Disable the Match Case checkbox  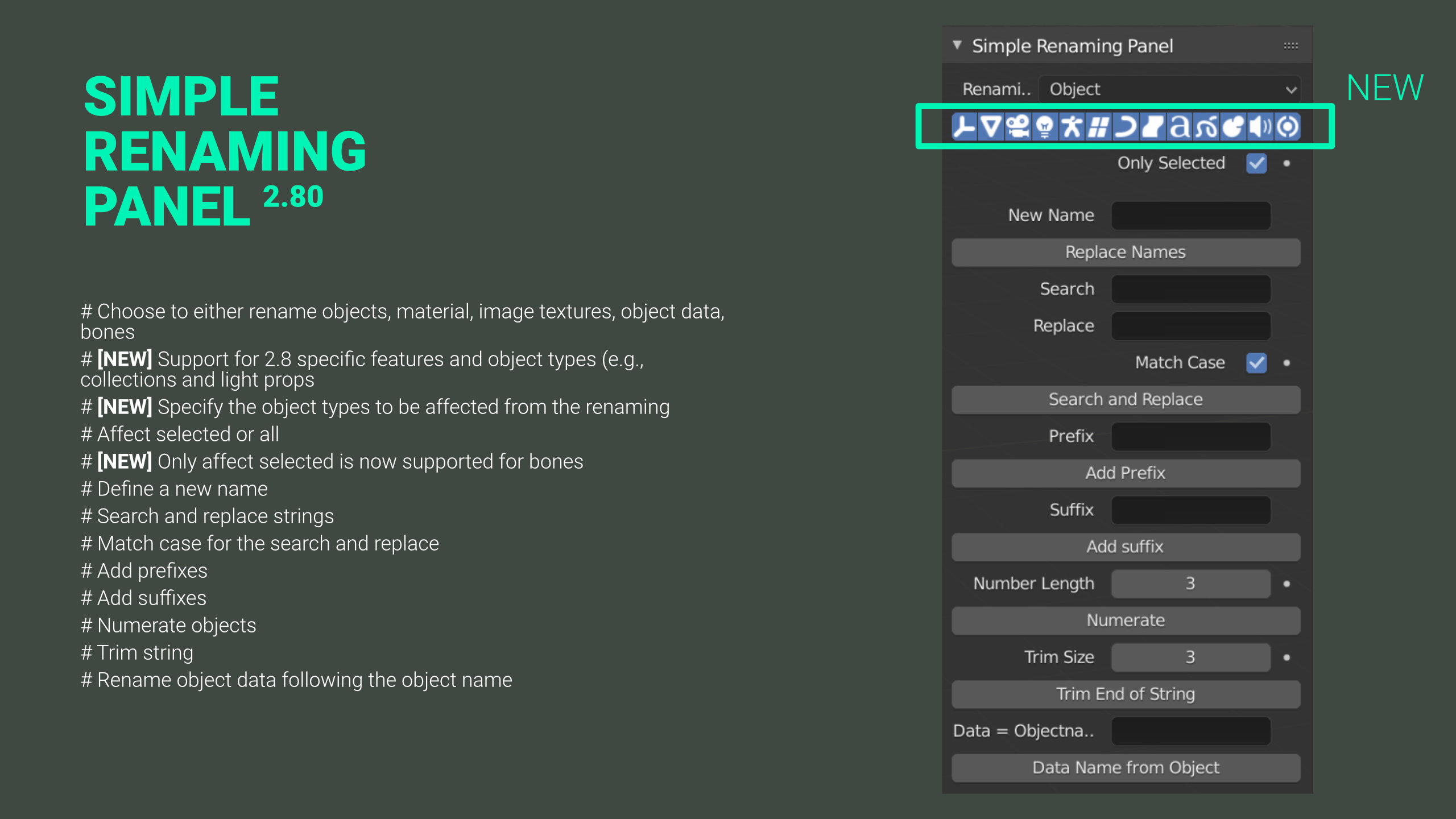pos(1256,363)
